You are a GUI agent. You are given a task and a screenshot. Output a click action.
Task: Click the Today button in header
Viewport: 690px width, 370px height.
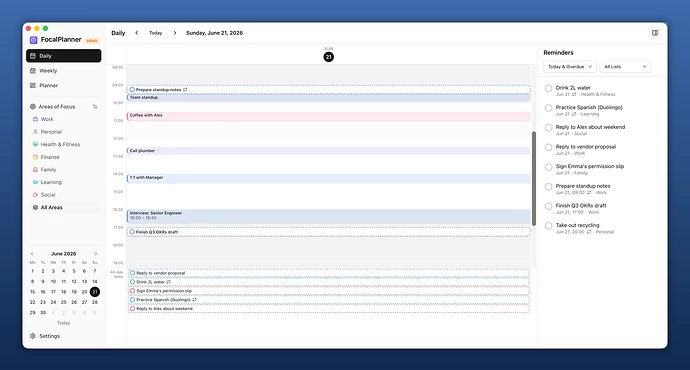(156, 33)
